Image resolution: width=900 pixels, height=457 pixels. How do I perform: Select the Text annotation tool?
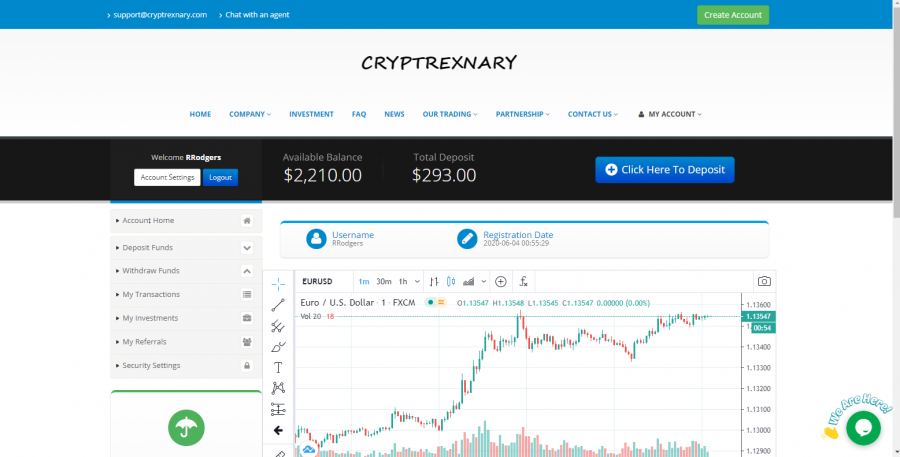(x=278, y=367)
